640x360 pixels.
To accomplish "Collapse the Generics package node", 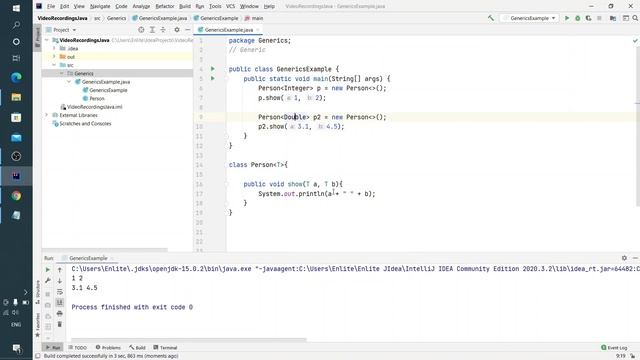I will (x=62, y=73).
